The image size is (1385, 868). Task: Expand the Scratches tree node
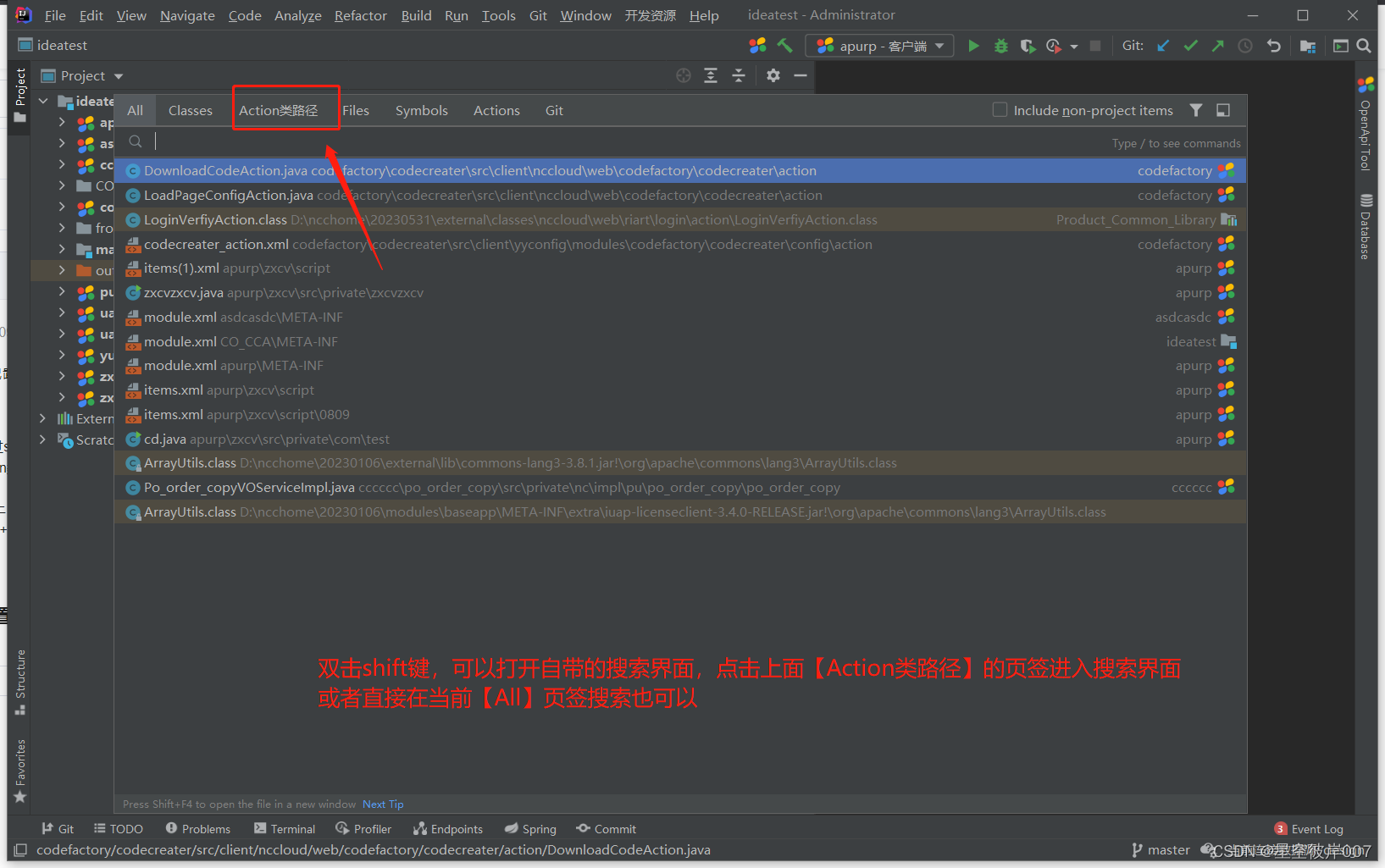42,440
